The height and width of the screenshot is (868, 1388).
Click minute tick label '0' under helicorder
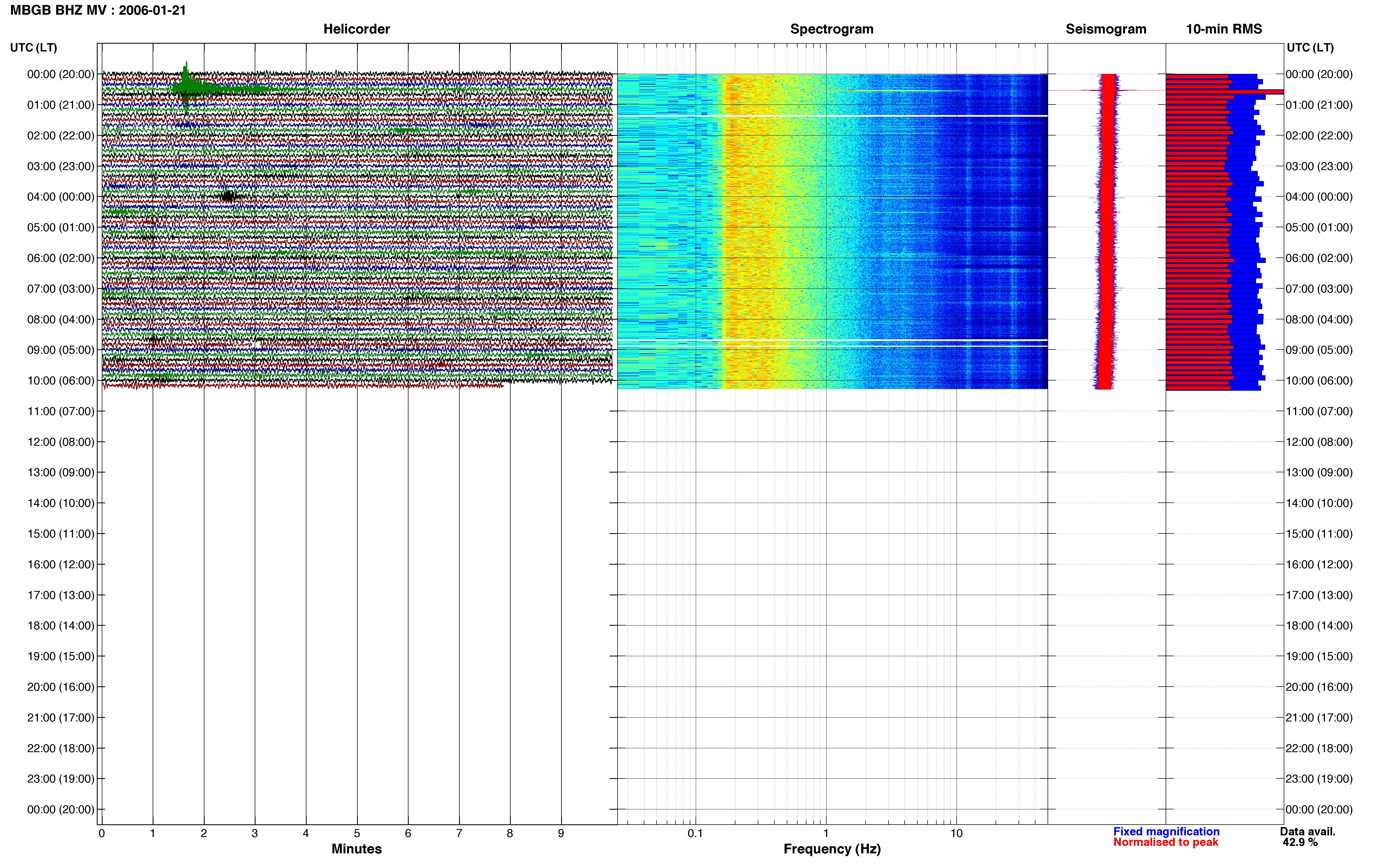[101, 833]
